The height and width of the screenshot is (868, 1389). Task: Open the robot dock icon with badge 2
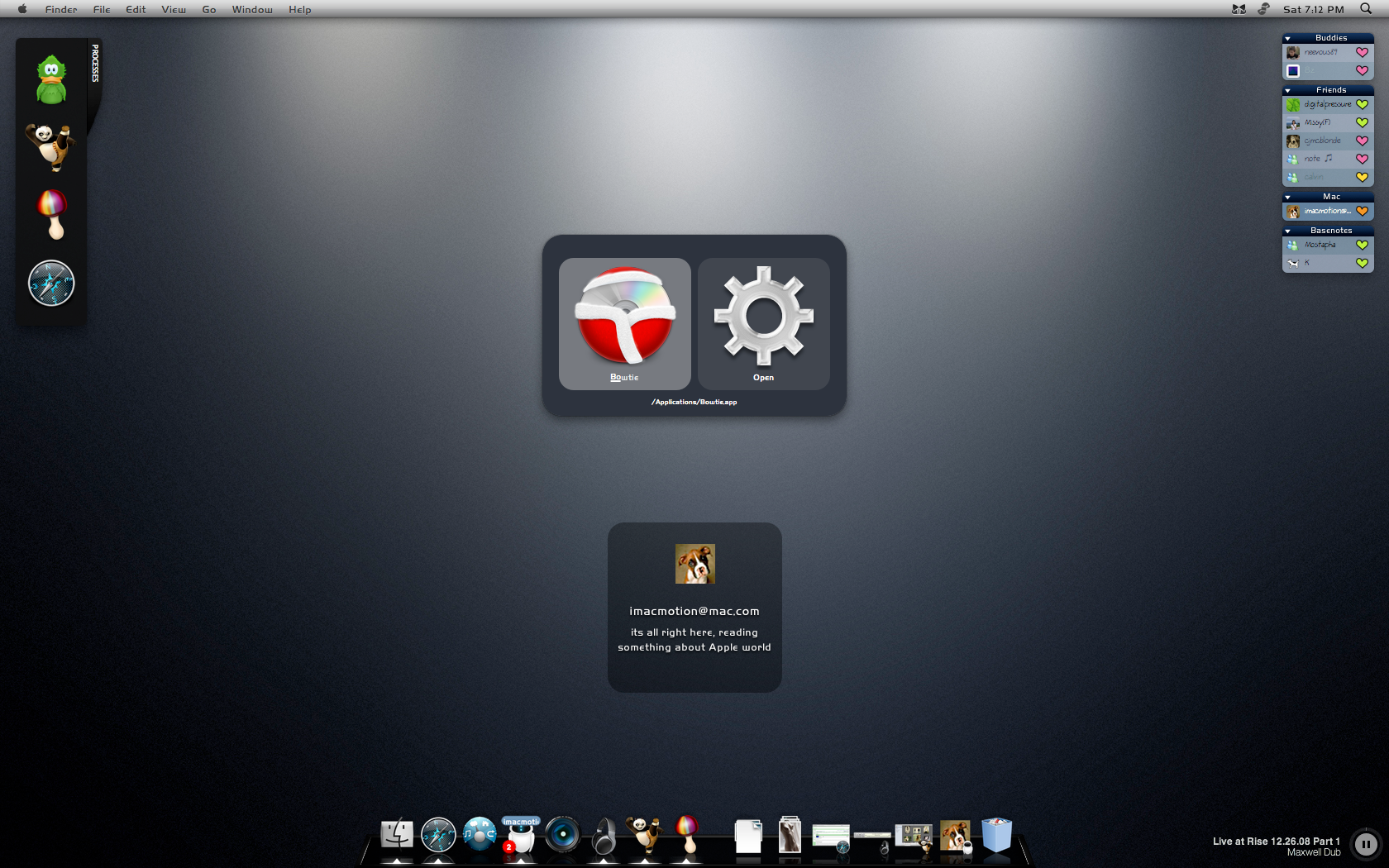[x=521, y=835]
